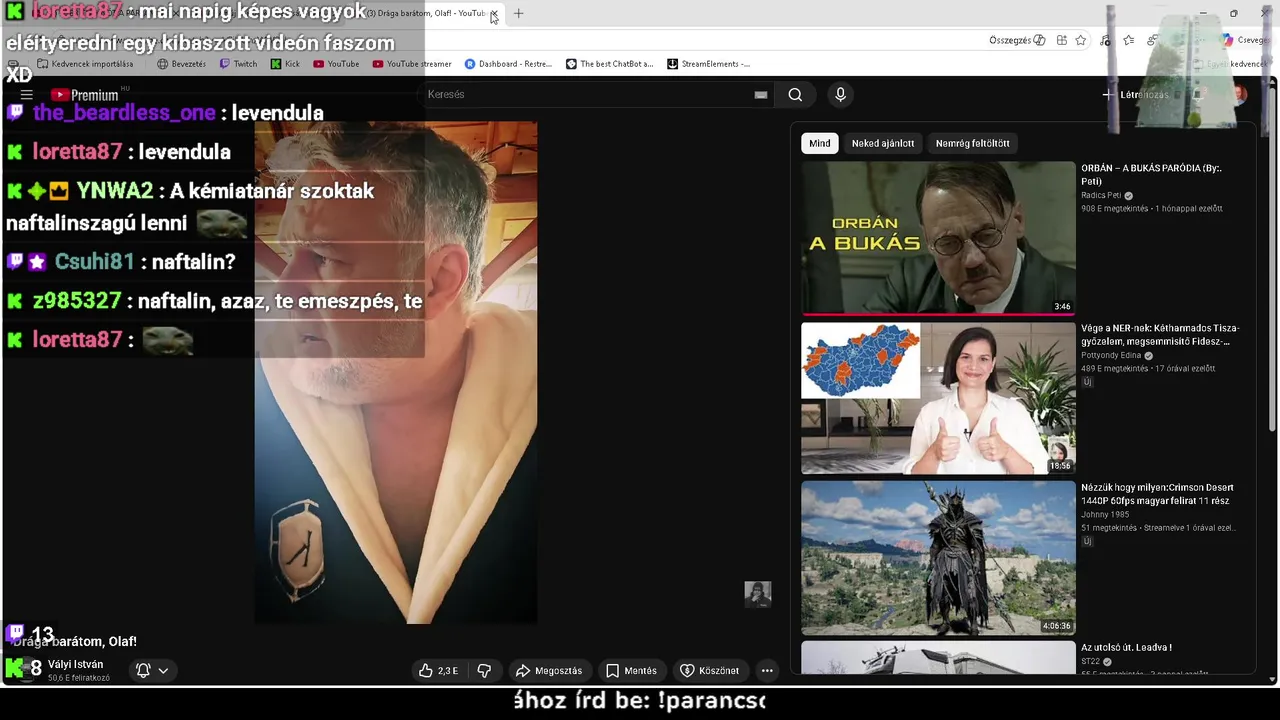Click title 'Nézzük hogy milyen:Crimson Desert'

pyautogui.click(x=1157, y=494)
